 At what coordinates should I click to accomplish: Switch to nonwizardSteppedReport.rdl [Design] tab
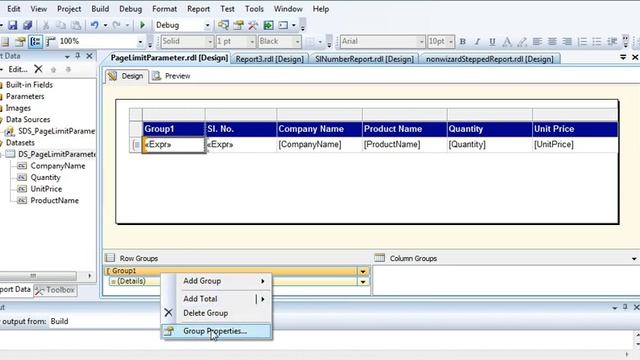pos(489,59)
